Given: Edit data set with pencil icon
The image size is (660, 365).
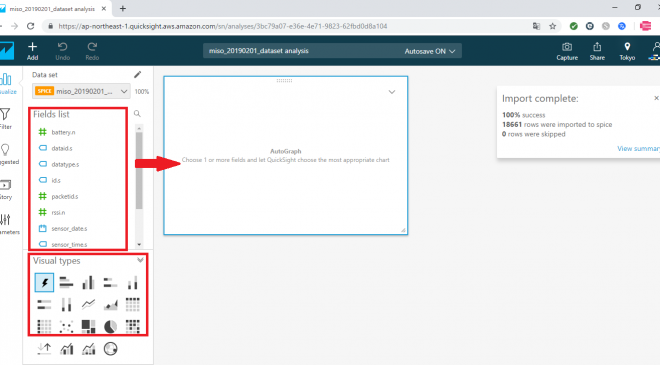Looking at the screenshot, I should tap(137, 75).
